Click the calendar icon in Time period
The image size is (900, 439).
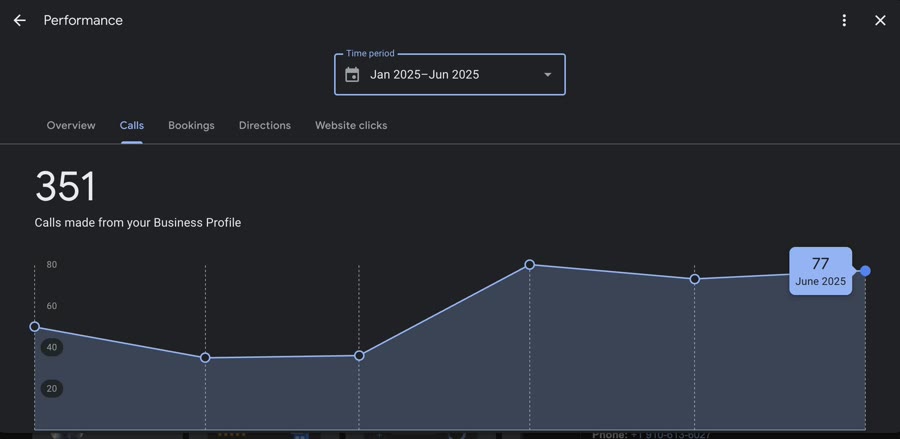[352, 75]
